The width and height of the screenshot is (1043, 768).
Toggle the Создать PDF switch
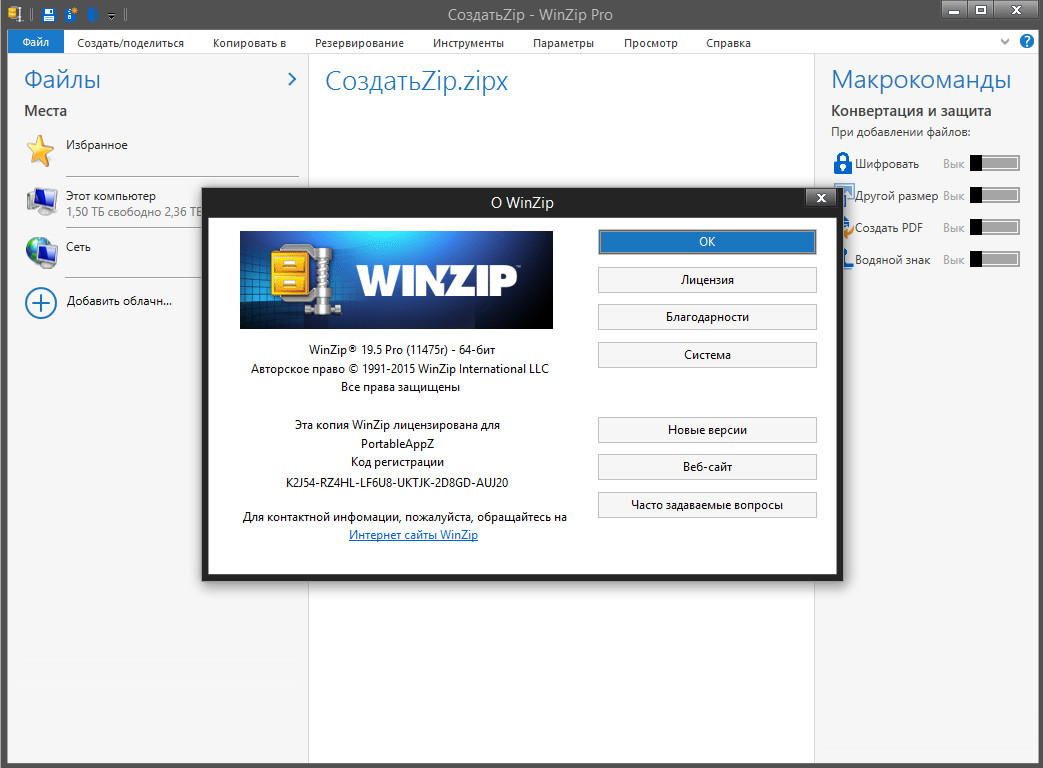tap(994, 227)
